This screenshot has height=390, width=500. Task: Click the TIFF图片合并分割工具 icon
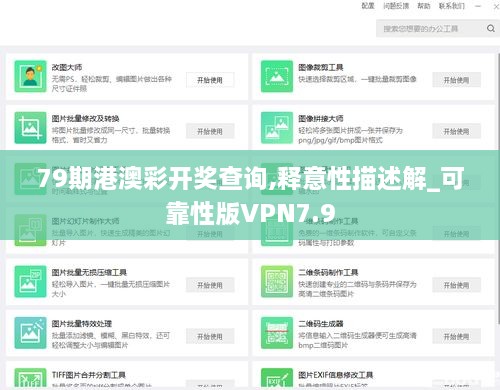[30, 379]
